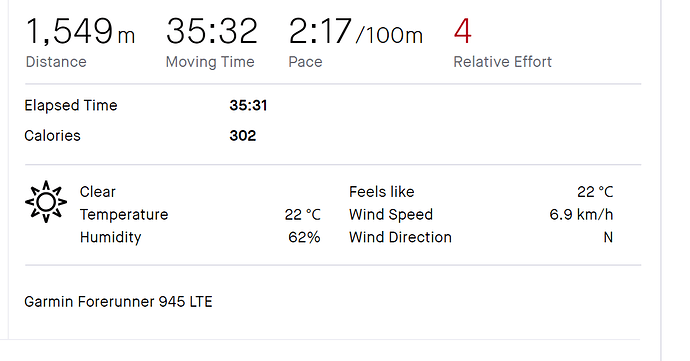Click the Temperature 22 °C value
Image resolution: width=690 pixels, height=361 pixels.
[302, 215]
